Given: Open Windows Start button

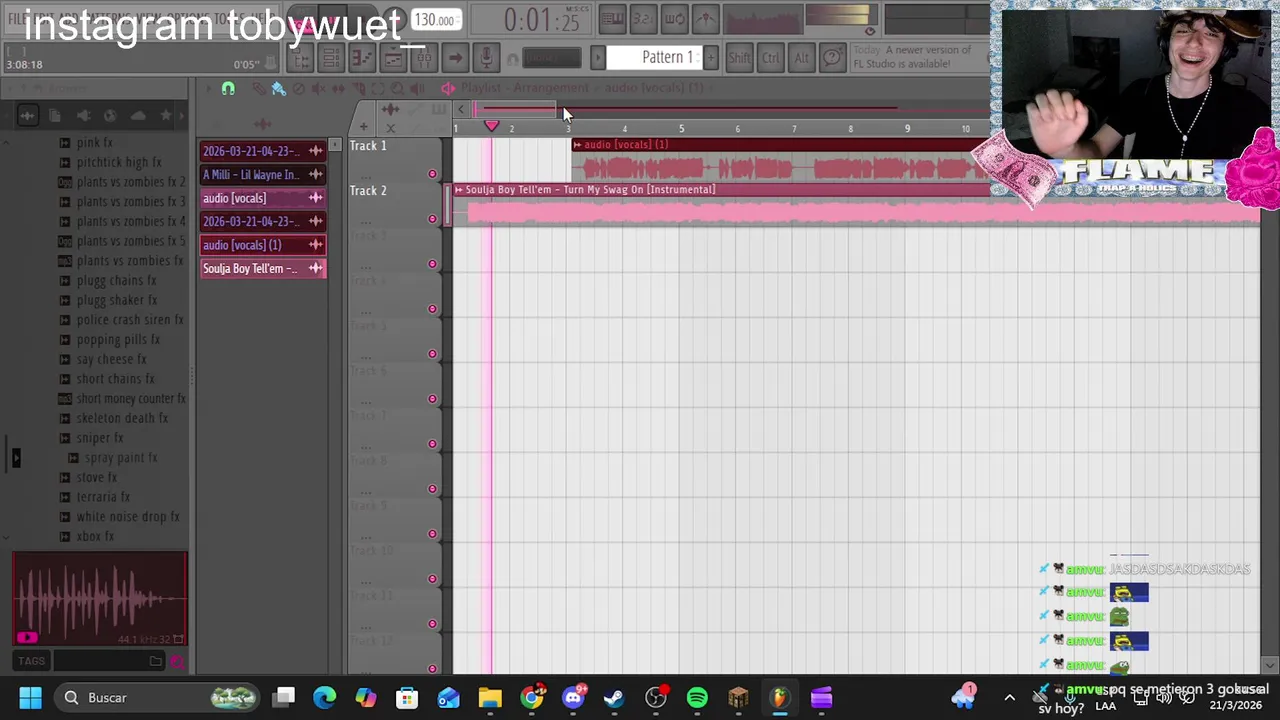Looking at the screenshot, I should coord(30,698).
